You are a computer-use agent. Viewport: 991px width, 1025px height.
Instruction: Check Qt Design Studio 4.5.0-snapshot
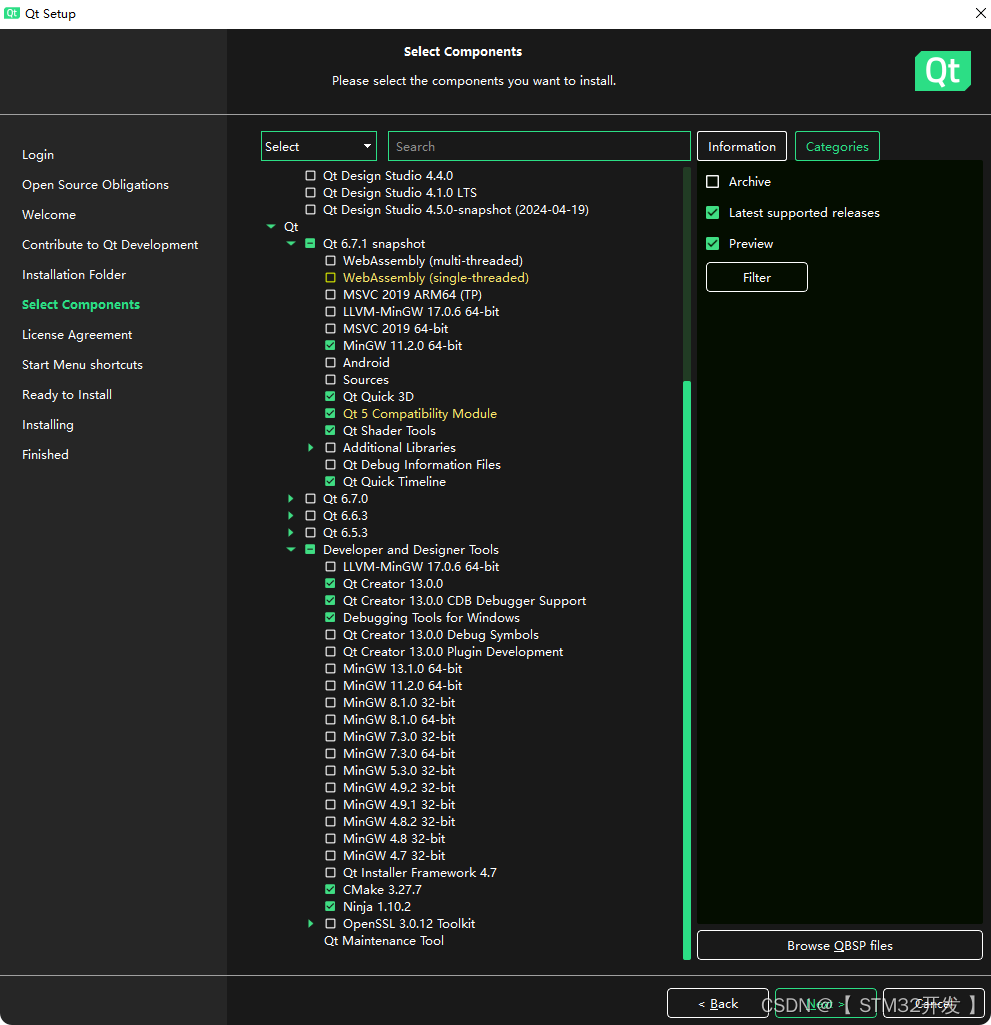[x=311, y=210]
